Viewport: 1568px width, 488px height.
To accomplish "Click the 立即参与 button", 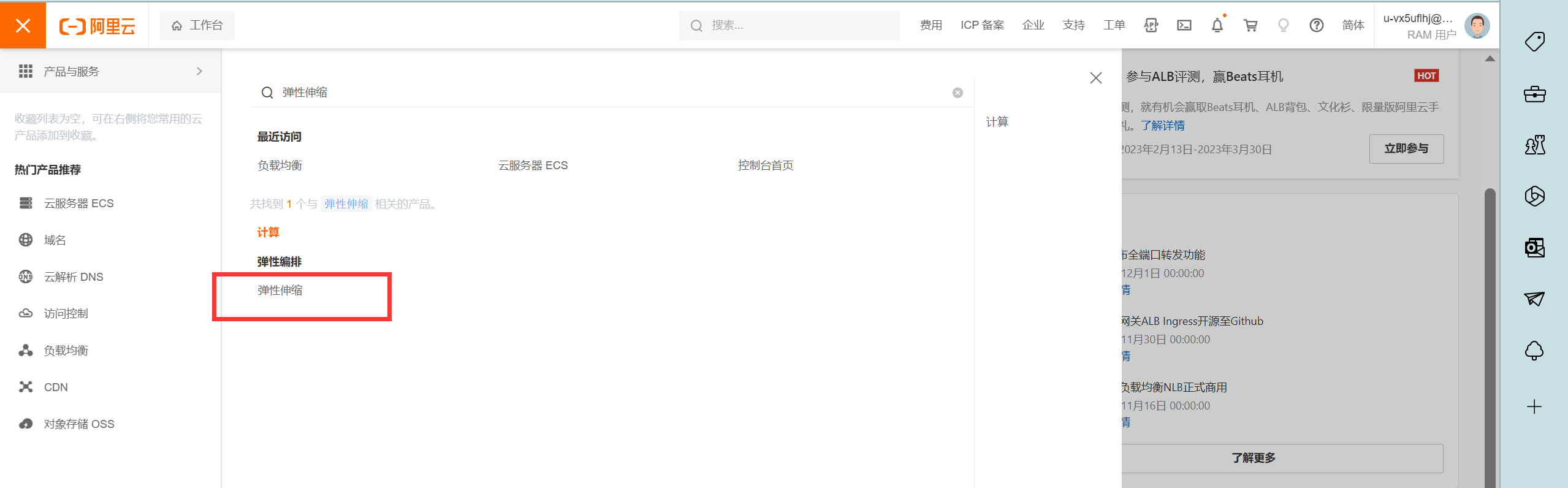I will point(1406,148).
